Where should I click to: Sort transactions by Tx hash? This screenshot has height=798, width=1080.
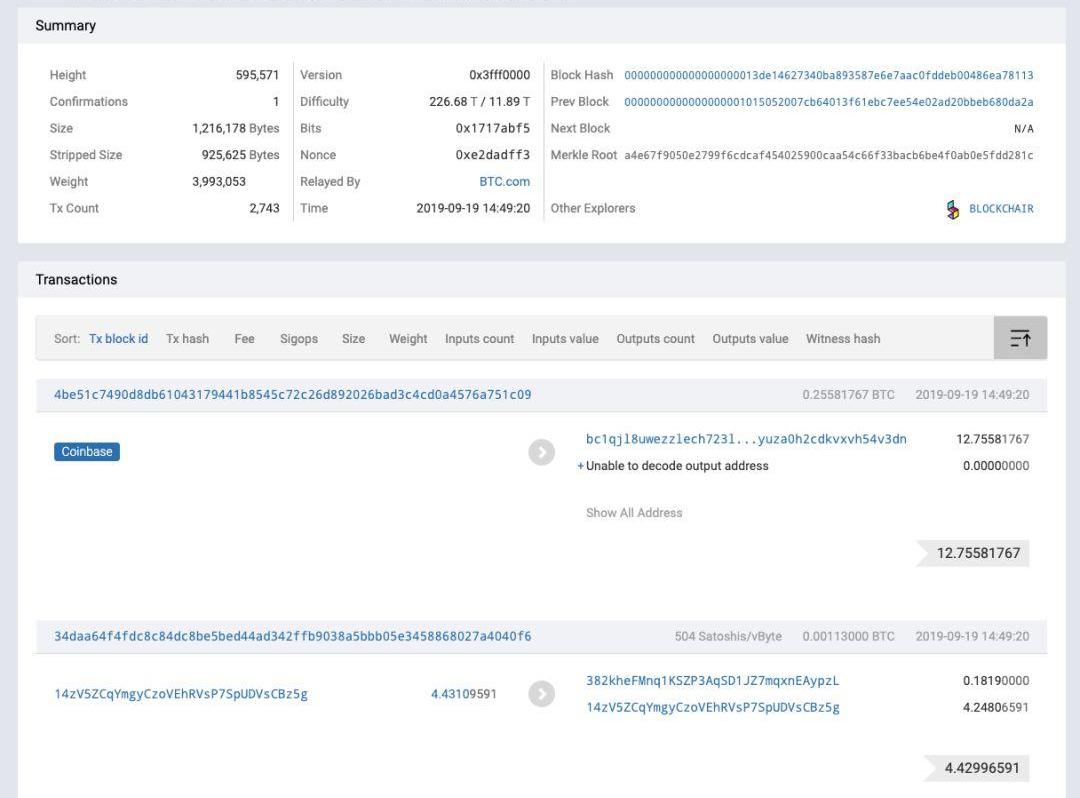click(187, 339)
